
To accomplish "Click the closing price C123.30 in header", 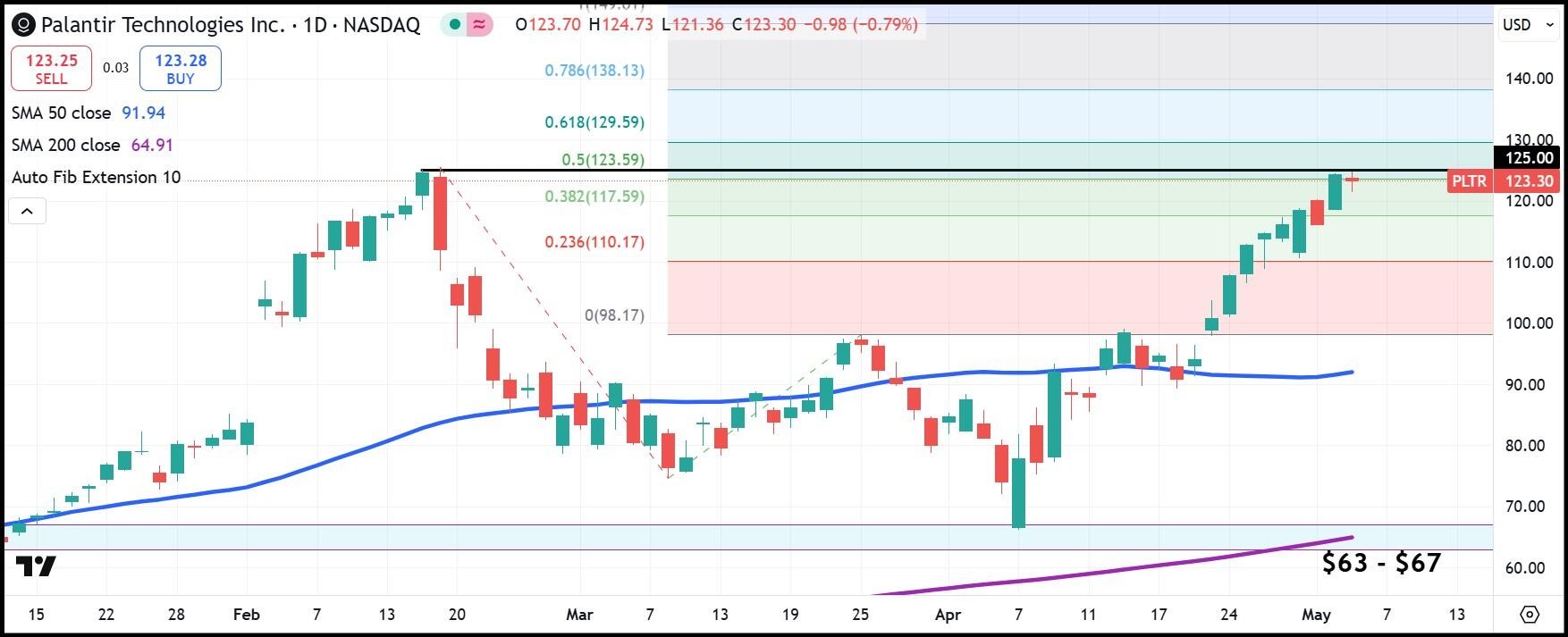I will (763, 25).
